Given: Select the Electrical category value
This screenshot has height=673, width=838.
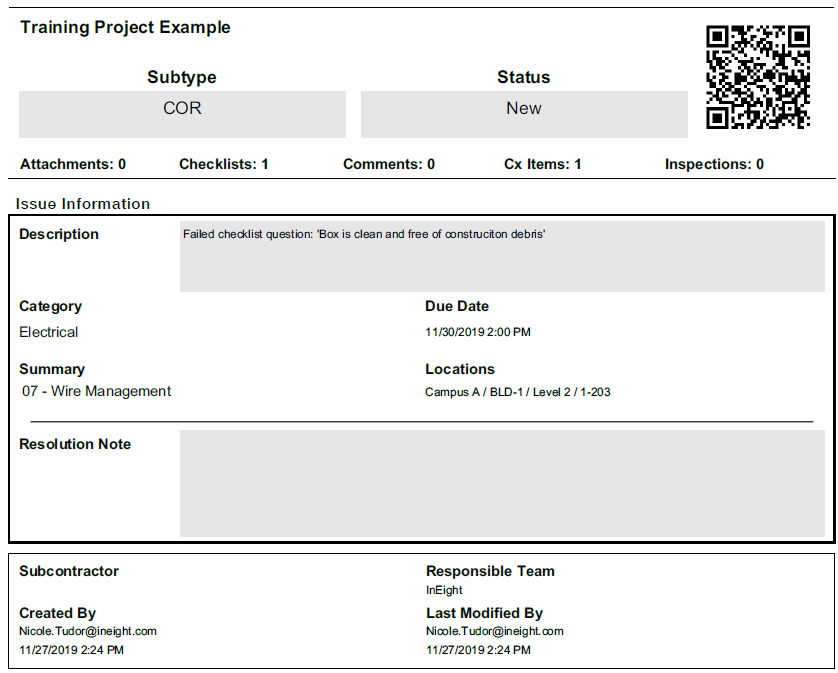Looking at the screenshot, I should 49,332.
